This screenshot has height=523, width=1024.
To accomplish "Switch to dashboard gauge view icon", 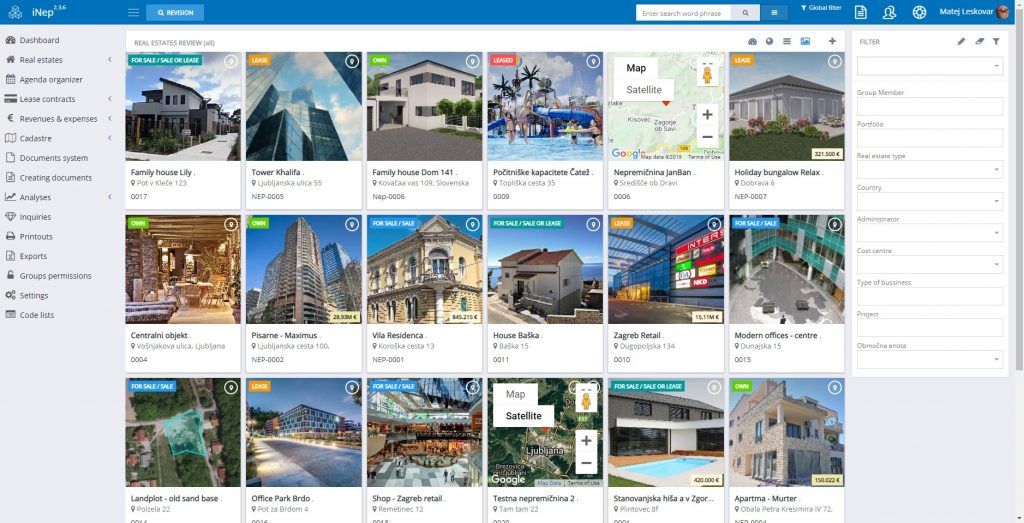I will click(x=752, y=41).
